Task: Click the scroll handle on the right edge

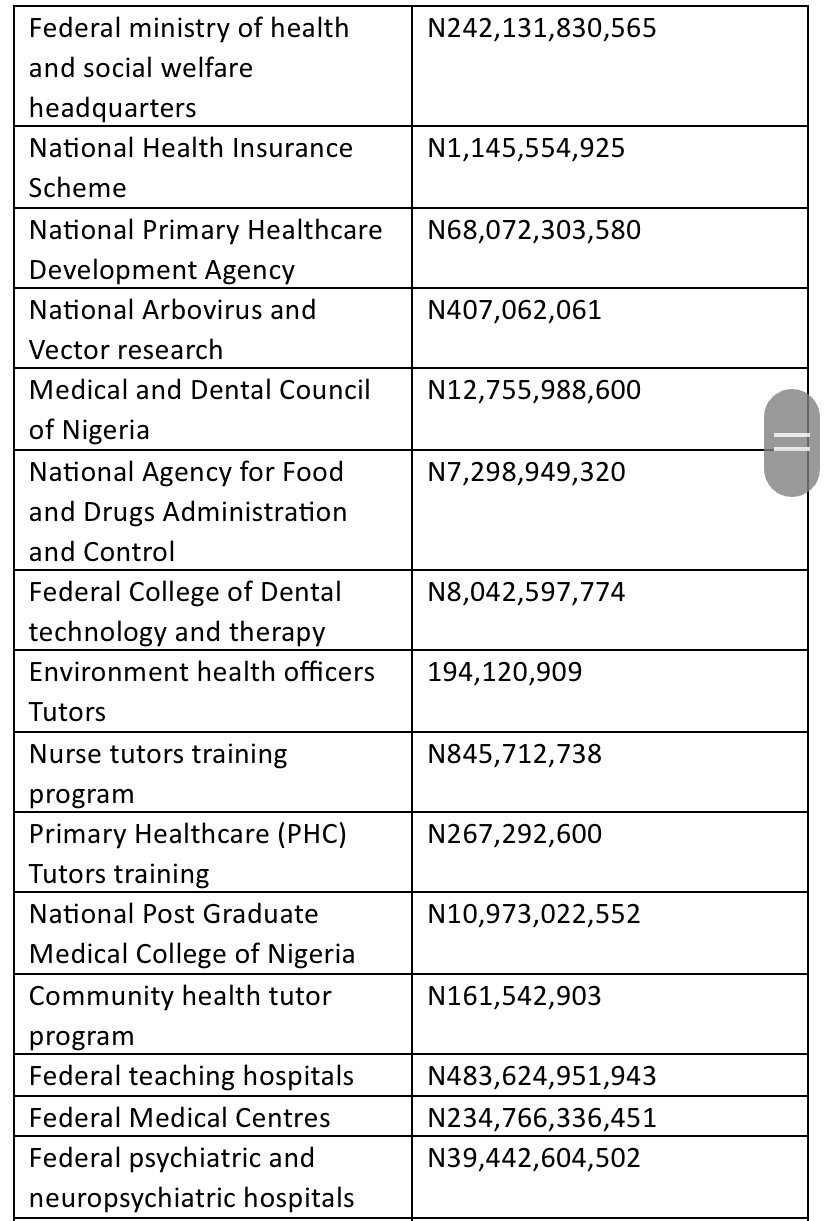Action: [792, 442]
